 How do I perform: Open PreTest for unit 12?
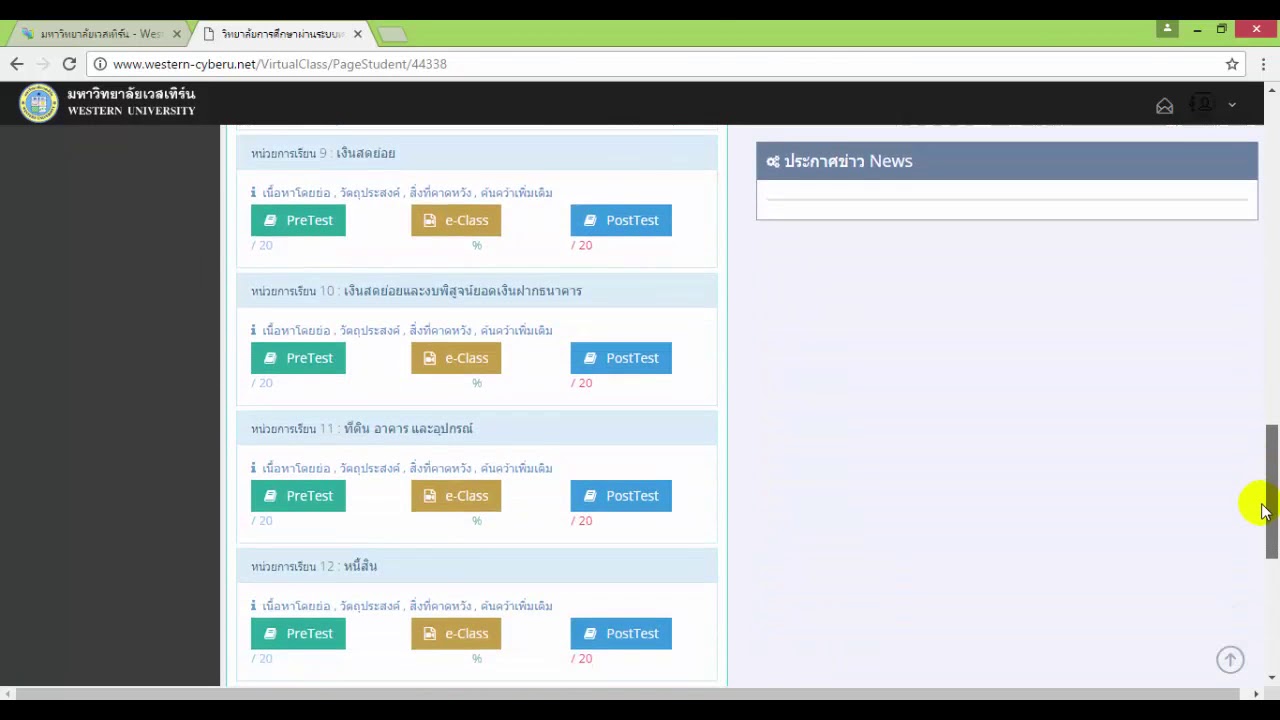click(298, 634)
